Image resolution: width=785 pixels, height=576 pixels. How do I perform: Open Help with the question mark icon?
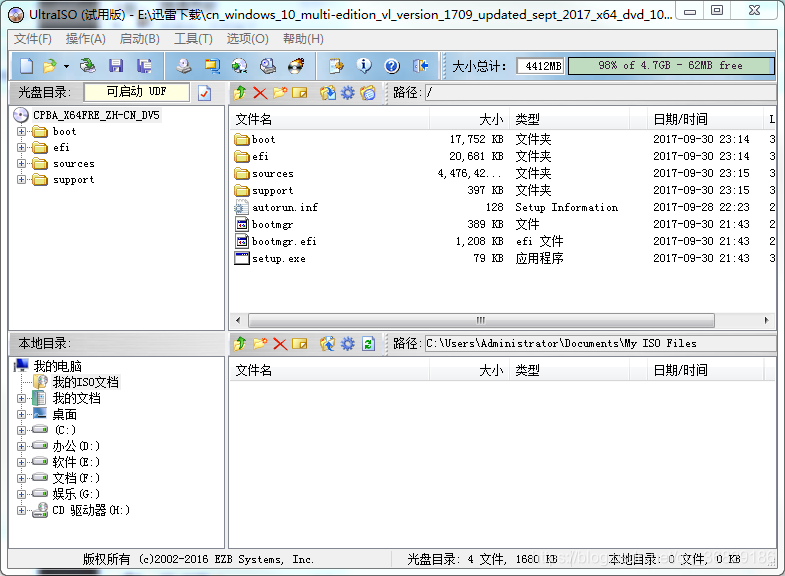pyautogui.click(x=392, y=66)
